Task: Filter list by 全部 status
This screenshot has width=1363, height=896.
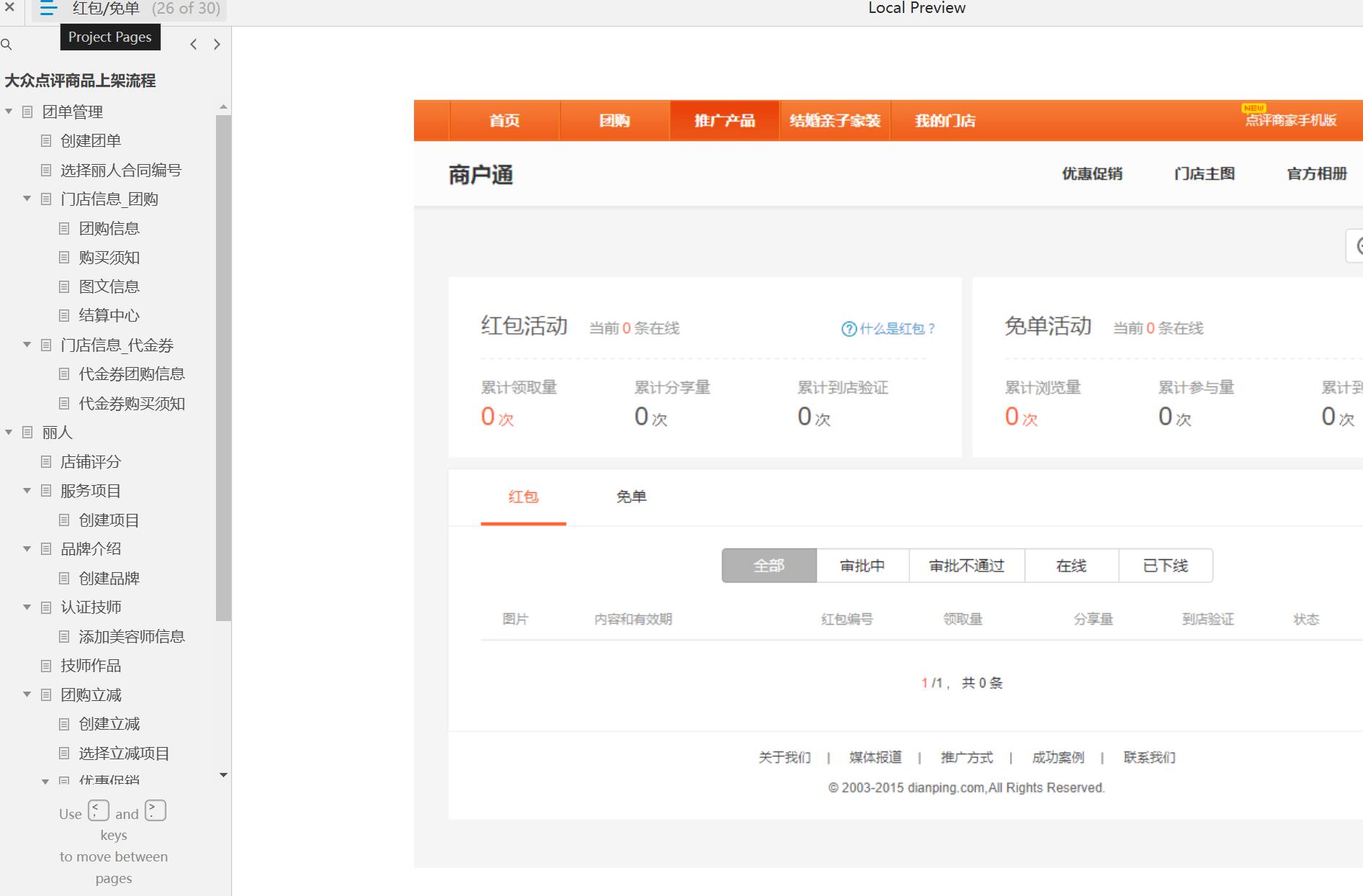Action: pyautogui.click(x=769, y=566)
